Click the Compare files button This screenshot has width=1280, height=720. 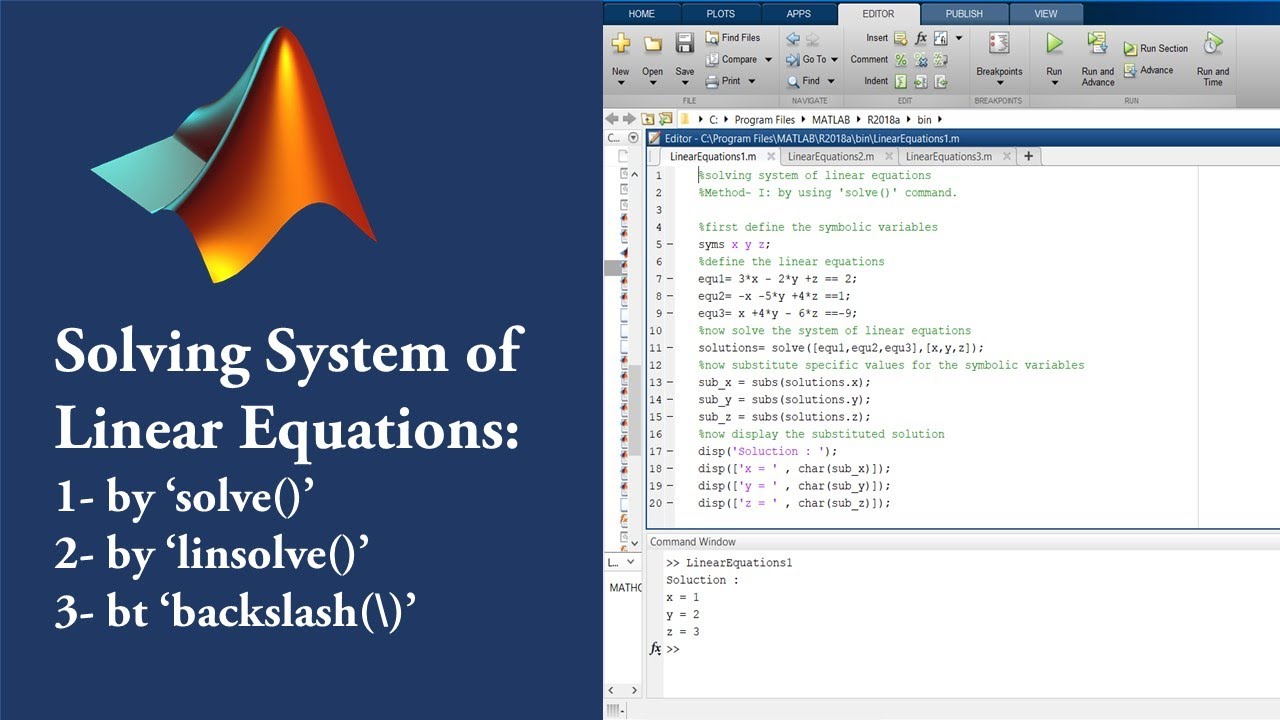(x=732, y=59)
